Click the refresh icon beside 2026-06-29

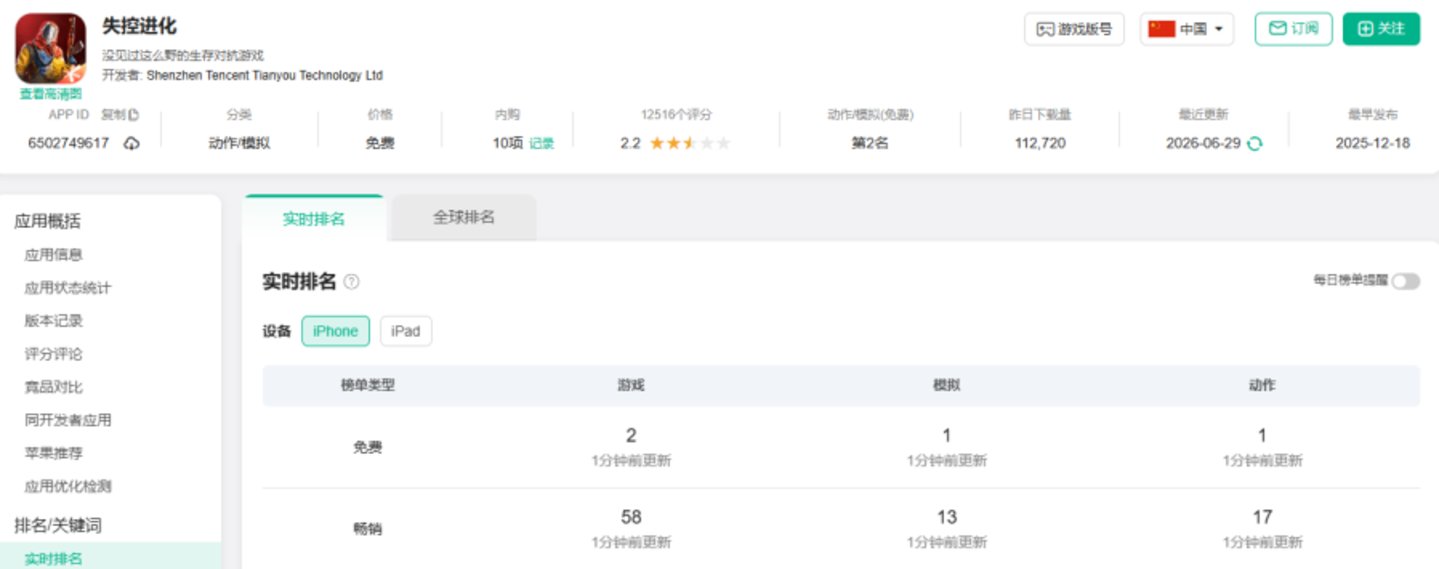click(1255, 143)
